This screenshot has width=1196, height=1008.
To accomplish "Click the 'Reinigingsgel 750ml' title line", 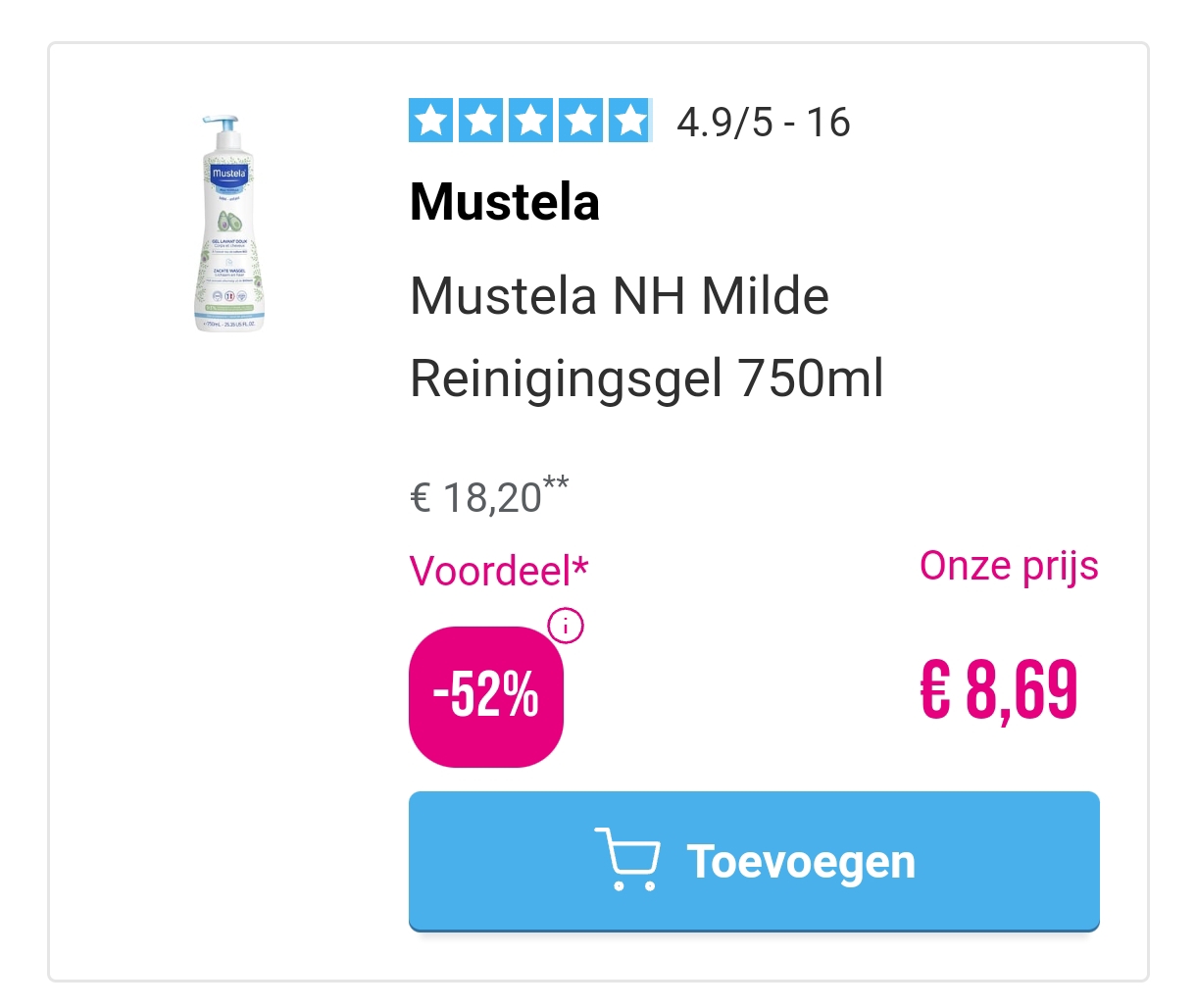I will [x=646, y=378].
